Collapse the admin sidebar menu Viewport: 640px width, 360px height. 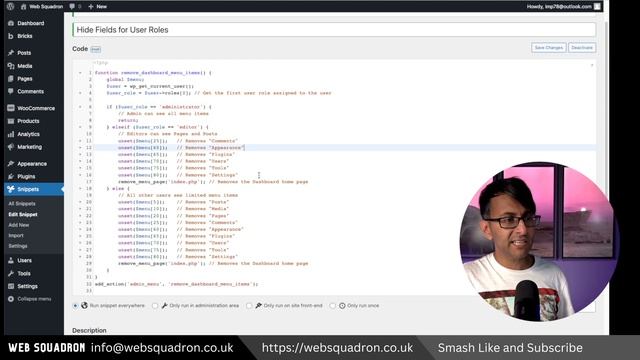34,299
